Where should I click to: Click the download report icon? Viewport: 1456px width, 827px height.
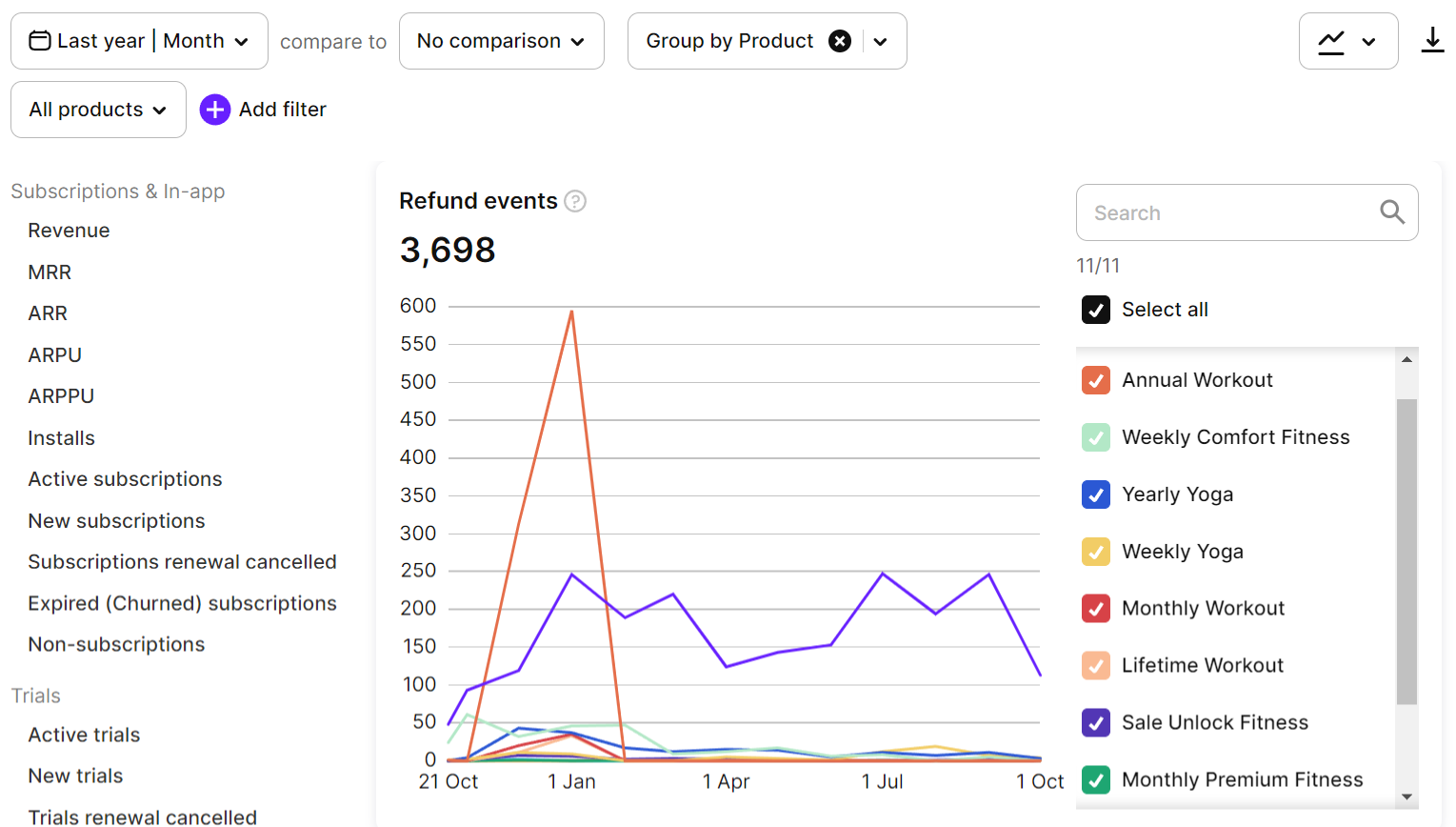pyautogui.click(x=1433, y=40)
